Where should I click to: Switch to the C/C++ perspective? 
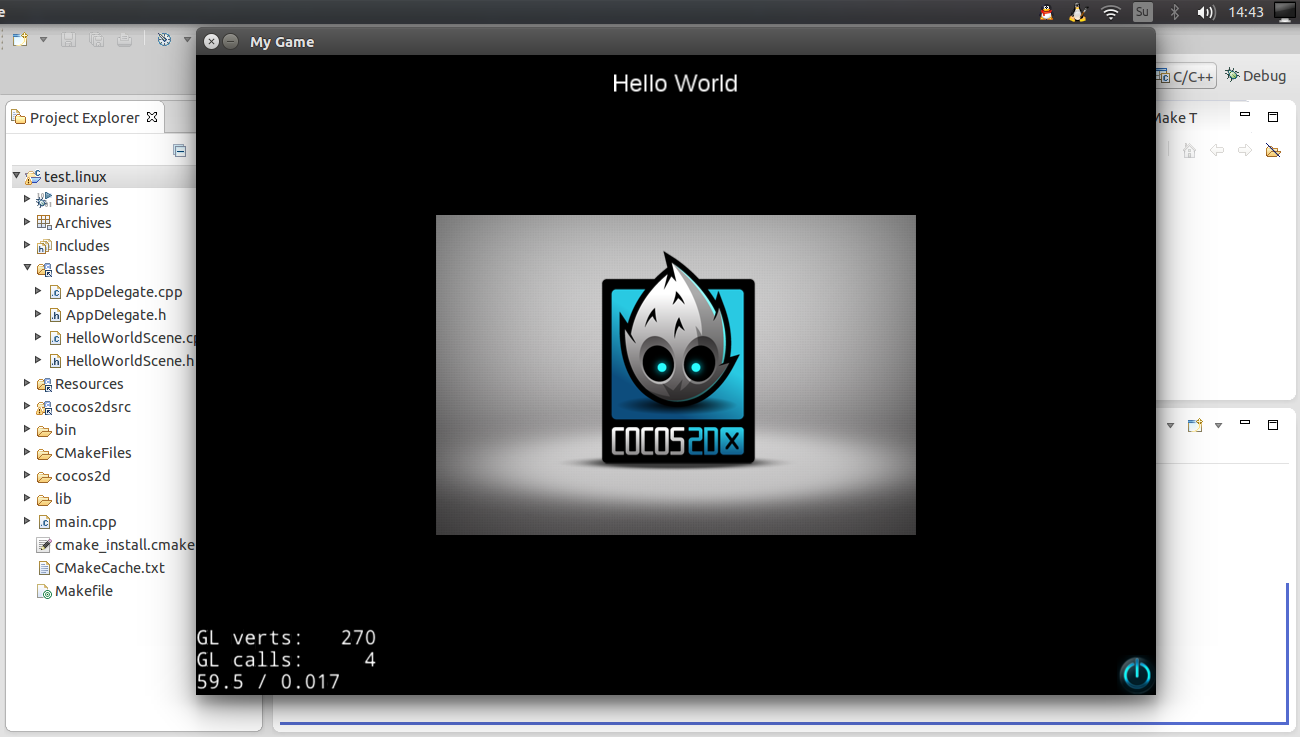tap(1186, 76)
